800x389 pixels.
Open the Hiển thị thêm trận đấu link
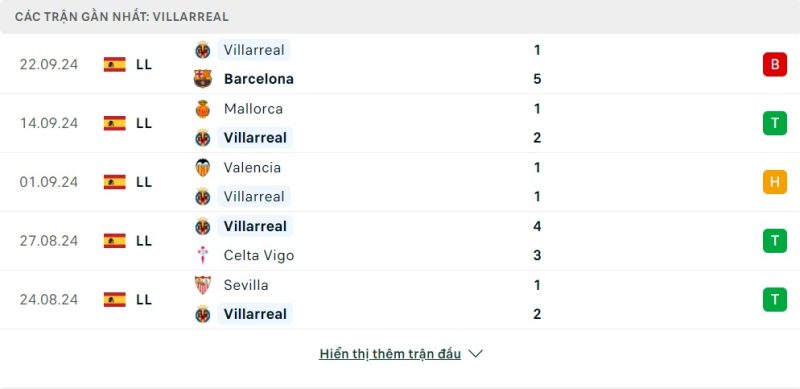(390, 354)
